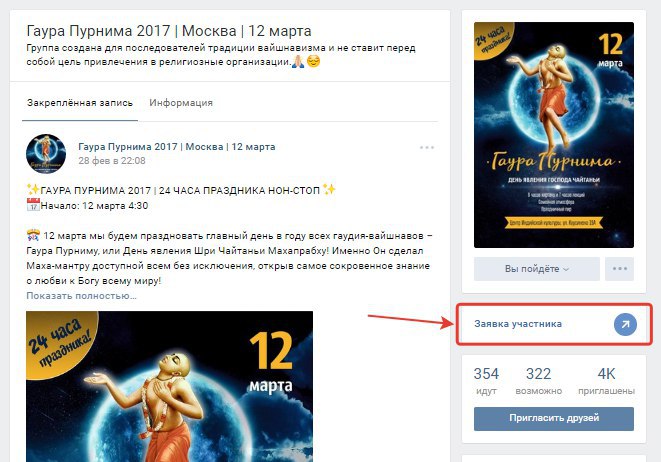Select the Закреплённая запись tab
Viewport: 661px width, 462px height.
point(80,103)
